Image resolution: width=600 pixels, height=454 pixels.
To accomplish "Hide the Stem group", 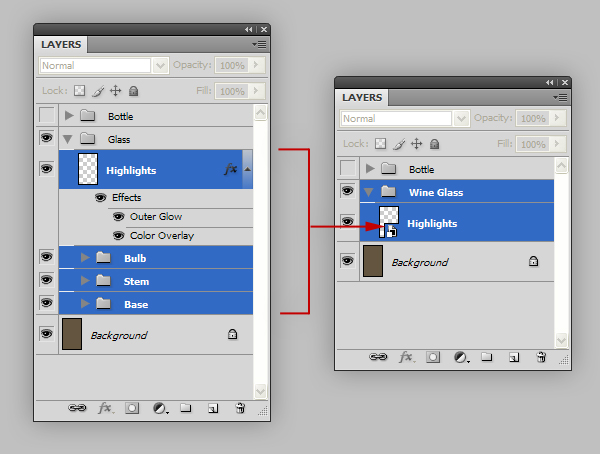I will pyautogui.click(x=47, y=279).
